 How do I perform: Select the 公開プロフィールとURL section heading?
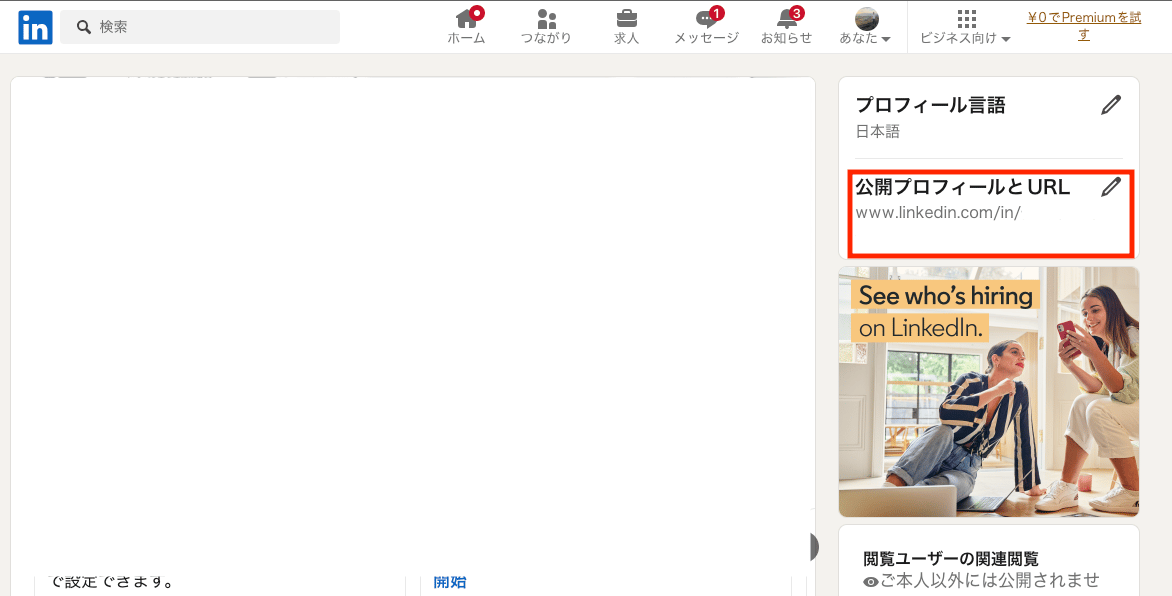962,186
